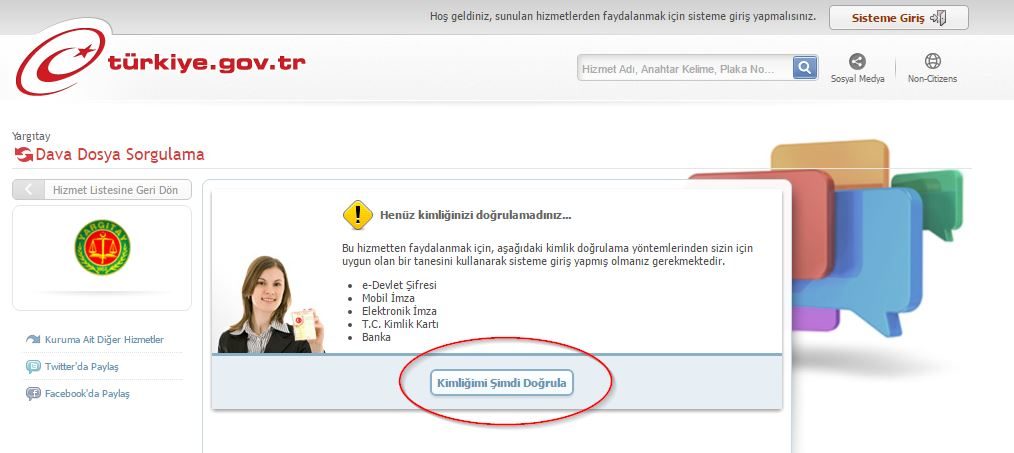Click Twitter'da Paylaş link
The height and width of the screenshot is (453, 1014).
tap(81, 367)
